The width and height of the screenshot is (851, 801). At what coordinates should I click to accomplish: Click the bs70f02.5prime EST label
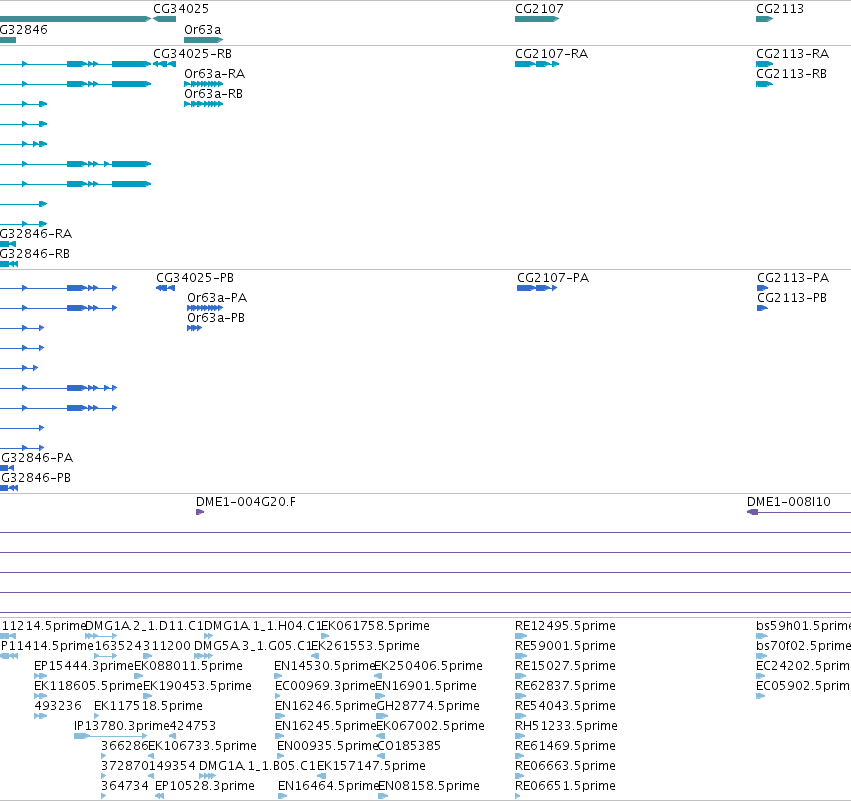point(803,645)
